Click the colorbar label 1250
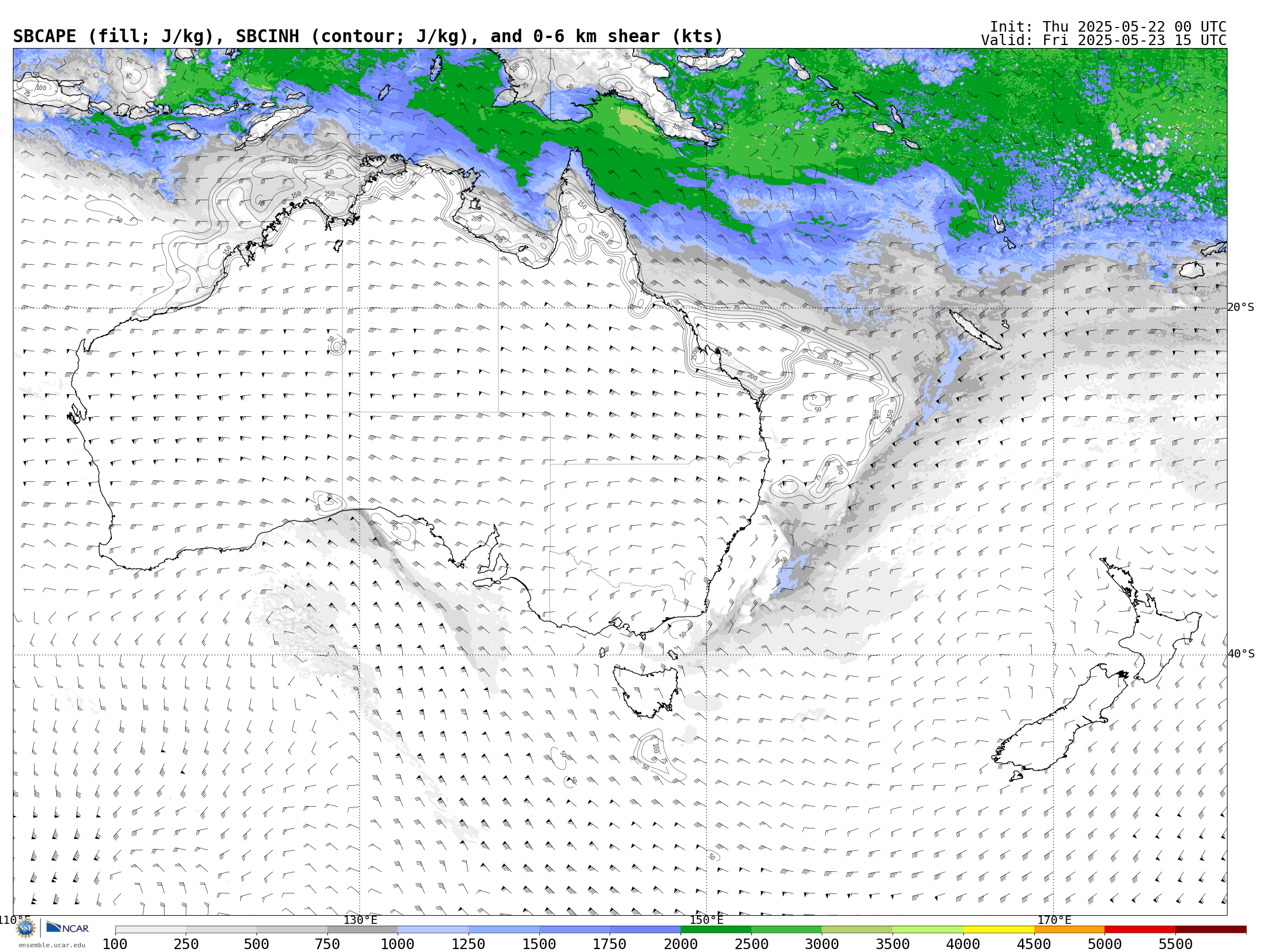The width and height of the screenshot is (1265, 952). pyautogui.click(x=469, y=944)
